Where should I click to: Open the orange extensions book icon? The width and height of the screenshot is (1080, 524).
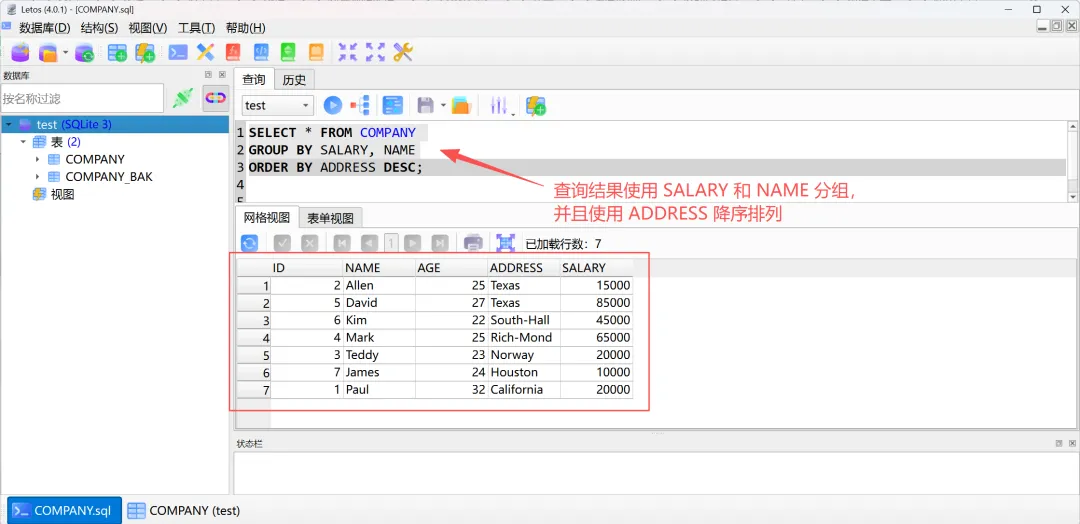pyautogui.click(x=315, y=52)
